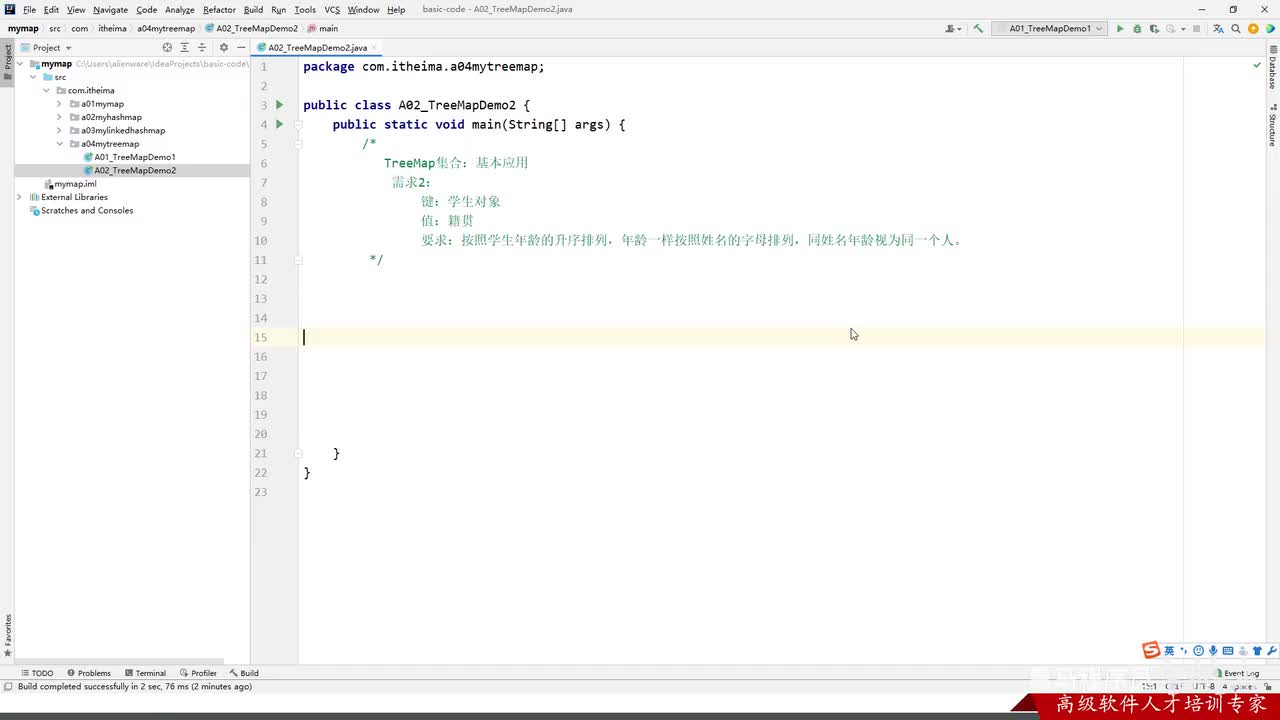The height and width of the screenshot is (720, 1280).
Task: Open the Event Log
Action: [1237, 673]
